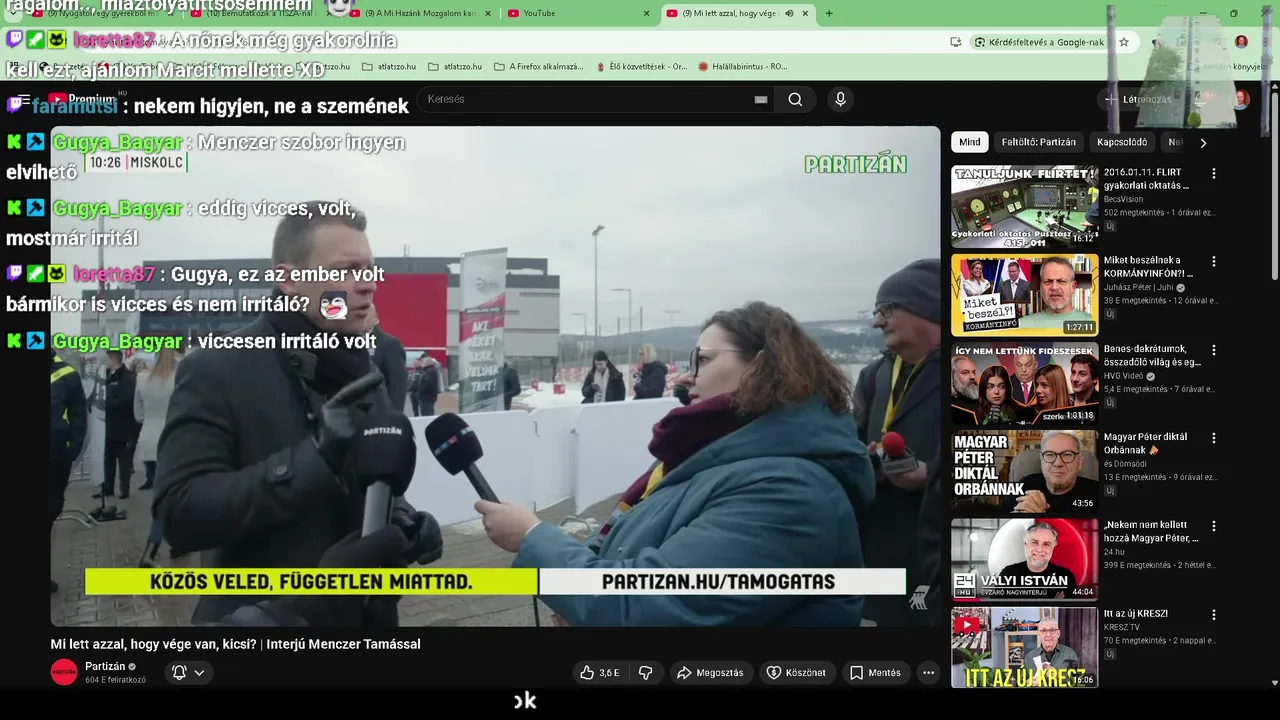Click the Létrehozás create button

1137,99
